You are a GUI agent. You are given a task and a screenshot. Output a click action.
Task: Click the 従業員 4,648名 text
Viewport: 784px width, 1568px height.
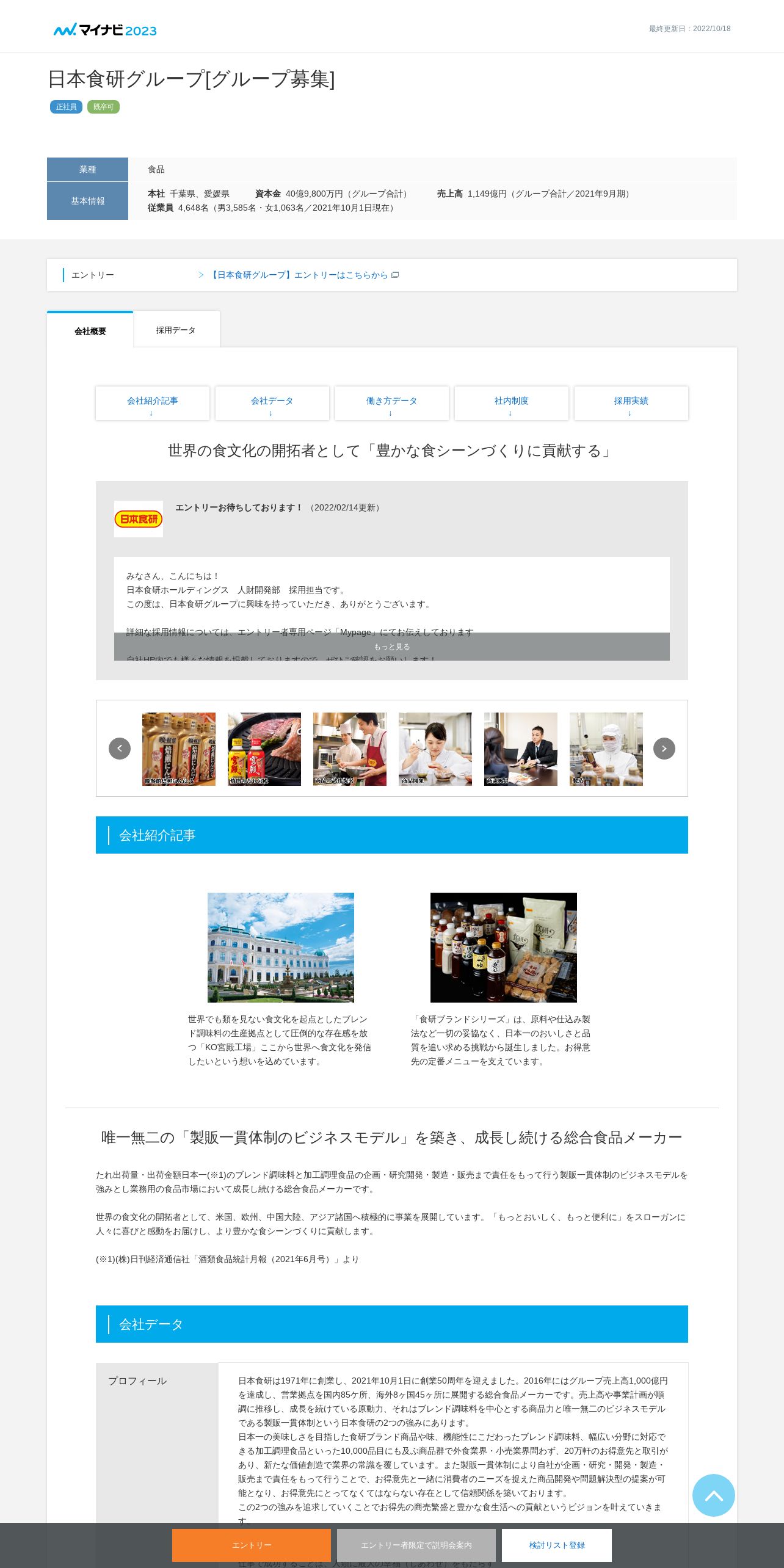tap(273, 208)
